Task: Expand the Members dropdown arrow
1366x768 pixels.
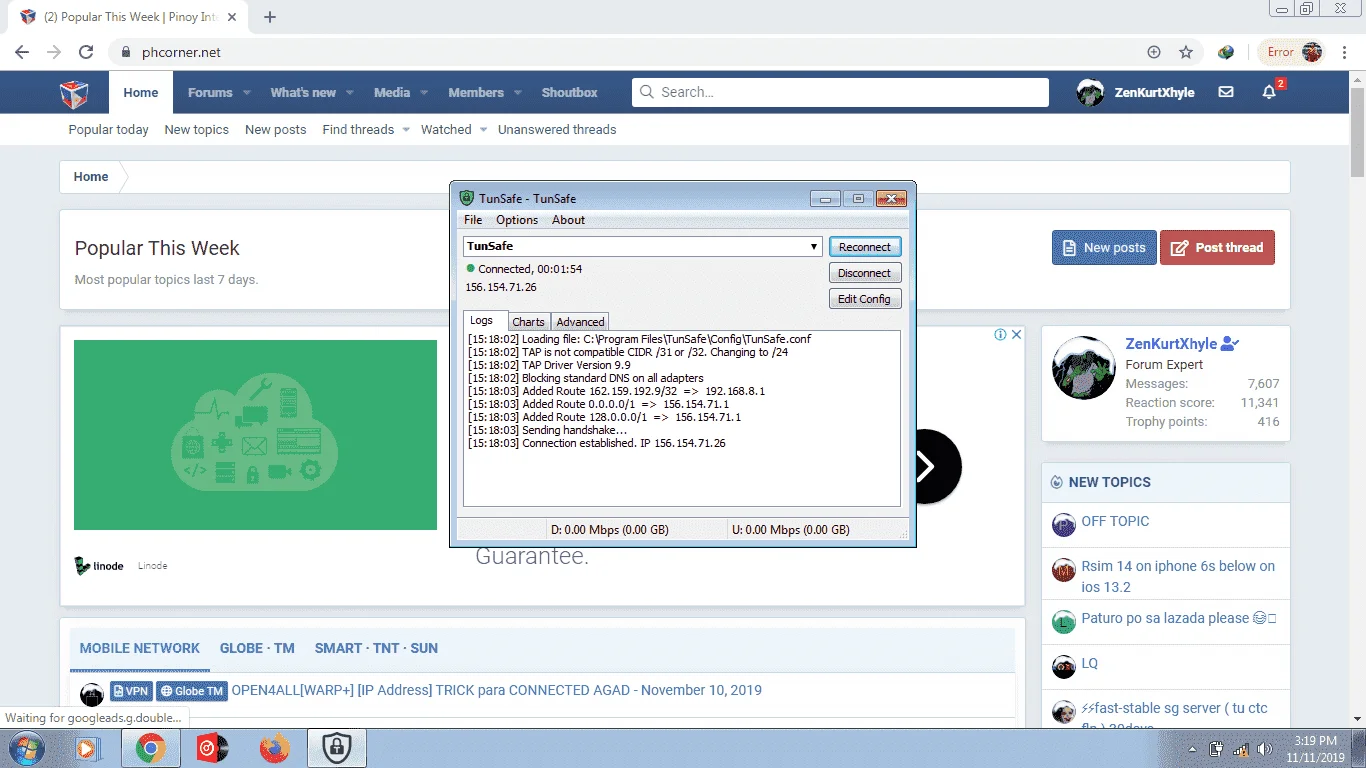Action: click(518, 93)
